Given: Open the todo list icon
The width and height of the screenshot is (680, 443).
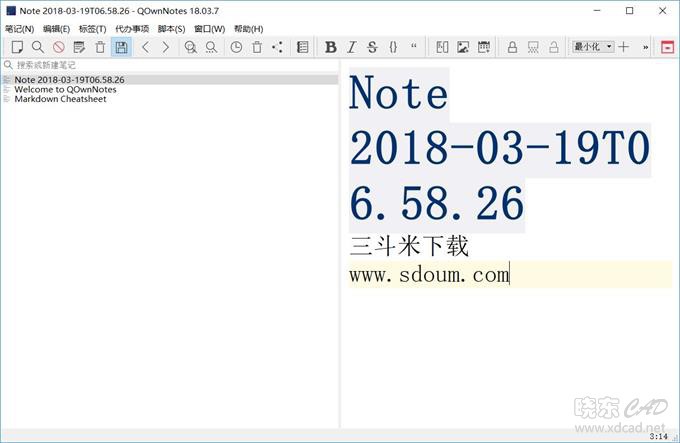Looking at the screenshot, I should pyautogui.click(x=302, y=47).
